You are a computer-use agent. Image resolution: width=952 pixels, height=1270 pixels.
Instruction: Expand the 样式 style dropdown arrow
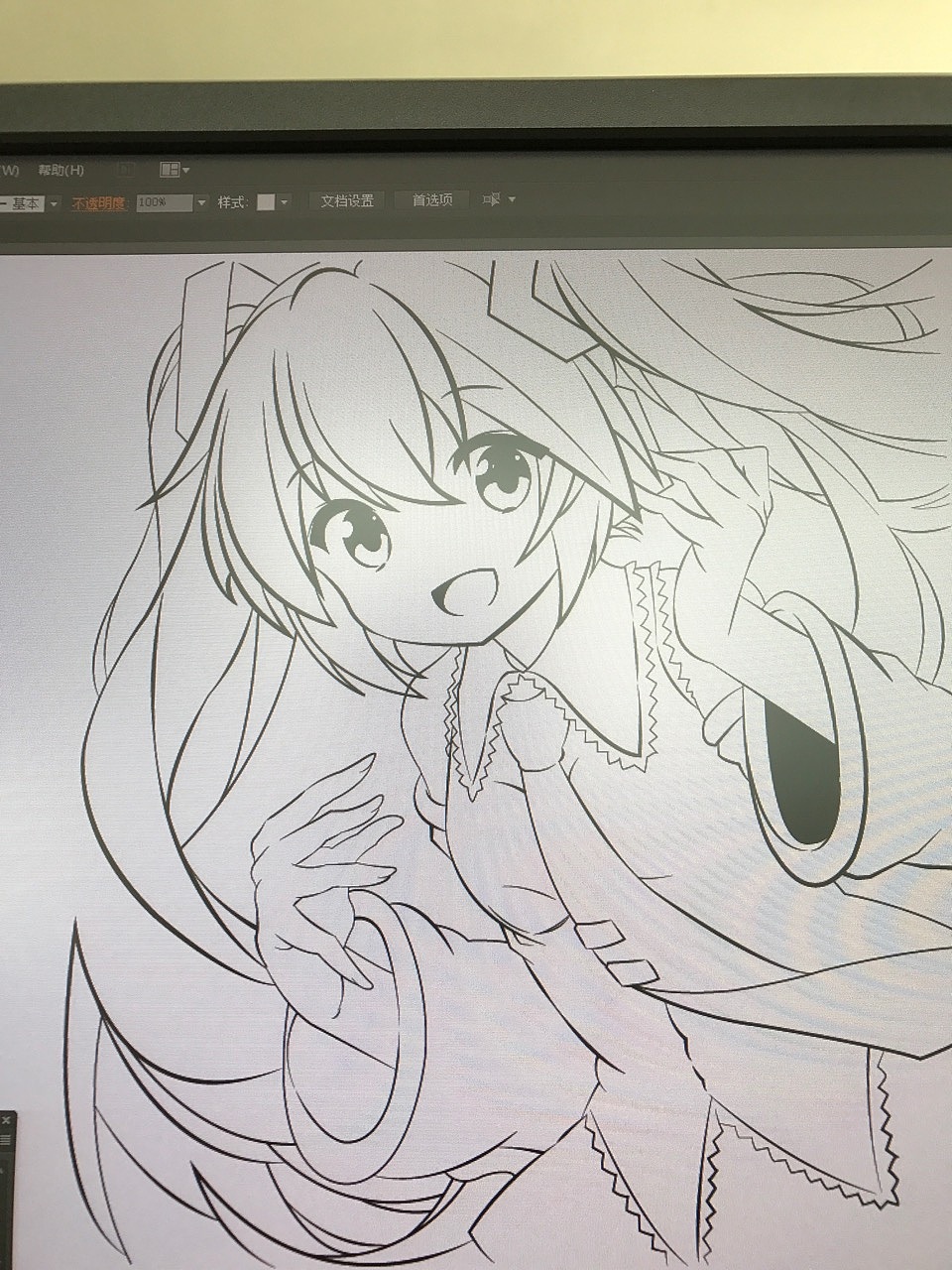coord(285,201)
